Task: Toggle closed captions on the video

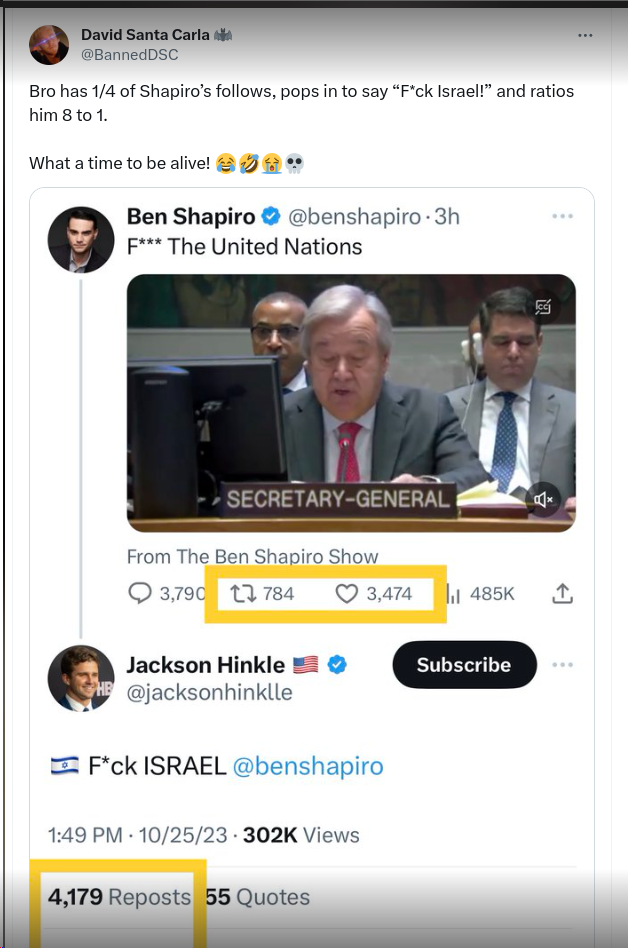Action: pos(543,307)
